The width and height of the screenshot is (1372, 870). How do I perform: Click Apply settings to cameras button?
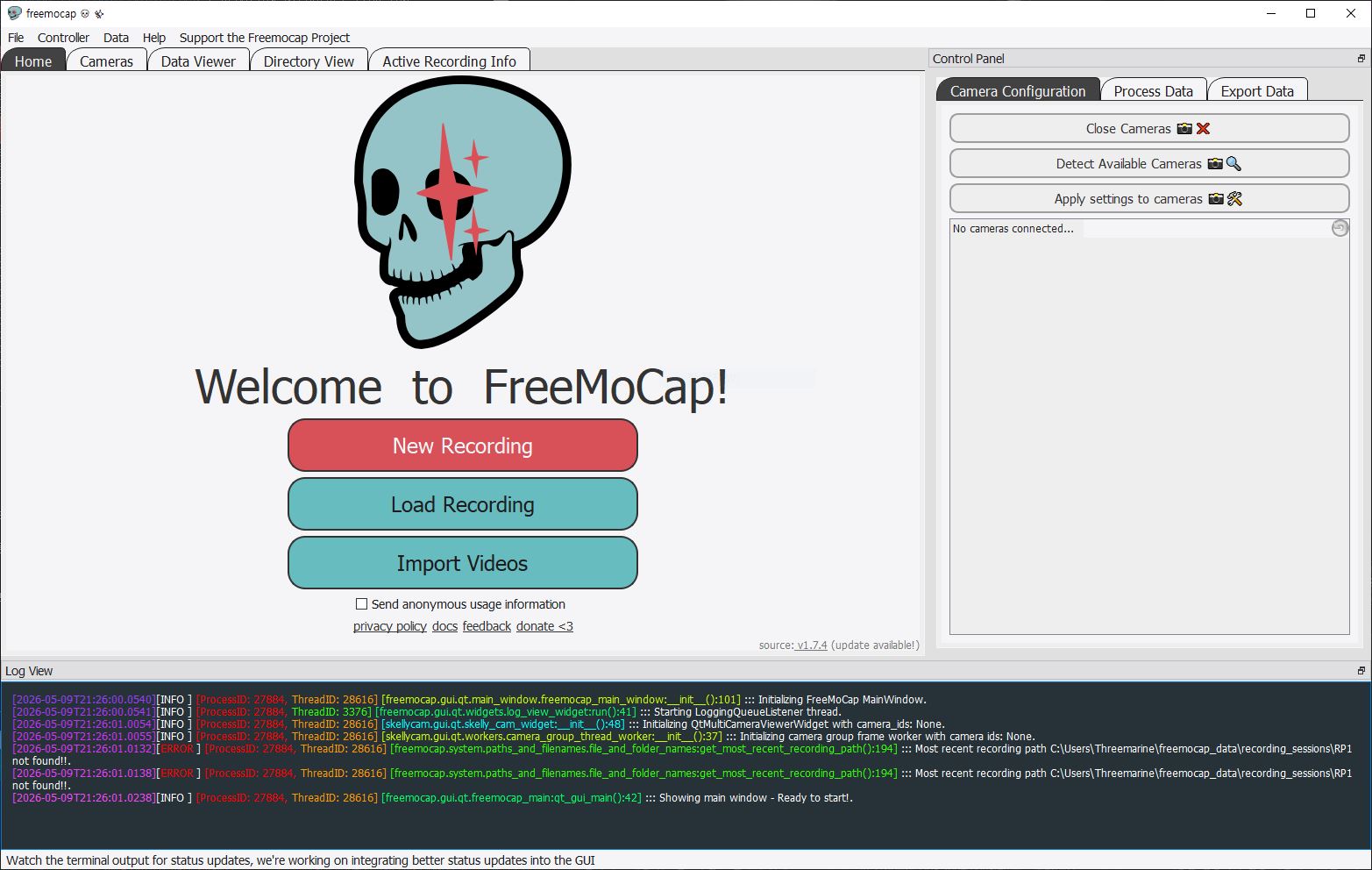coord(1149,198)
